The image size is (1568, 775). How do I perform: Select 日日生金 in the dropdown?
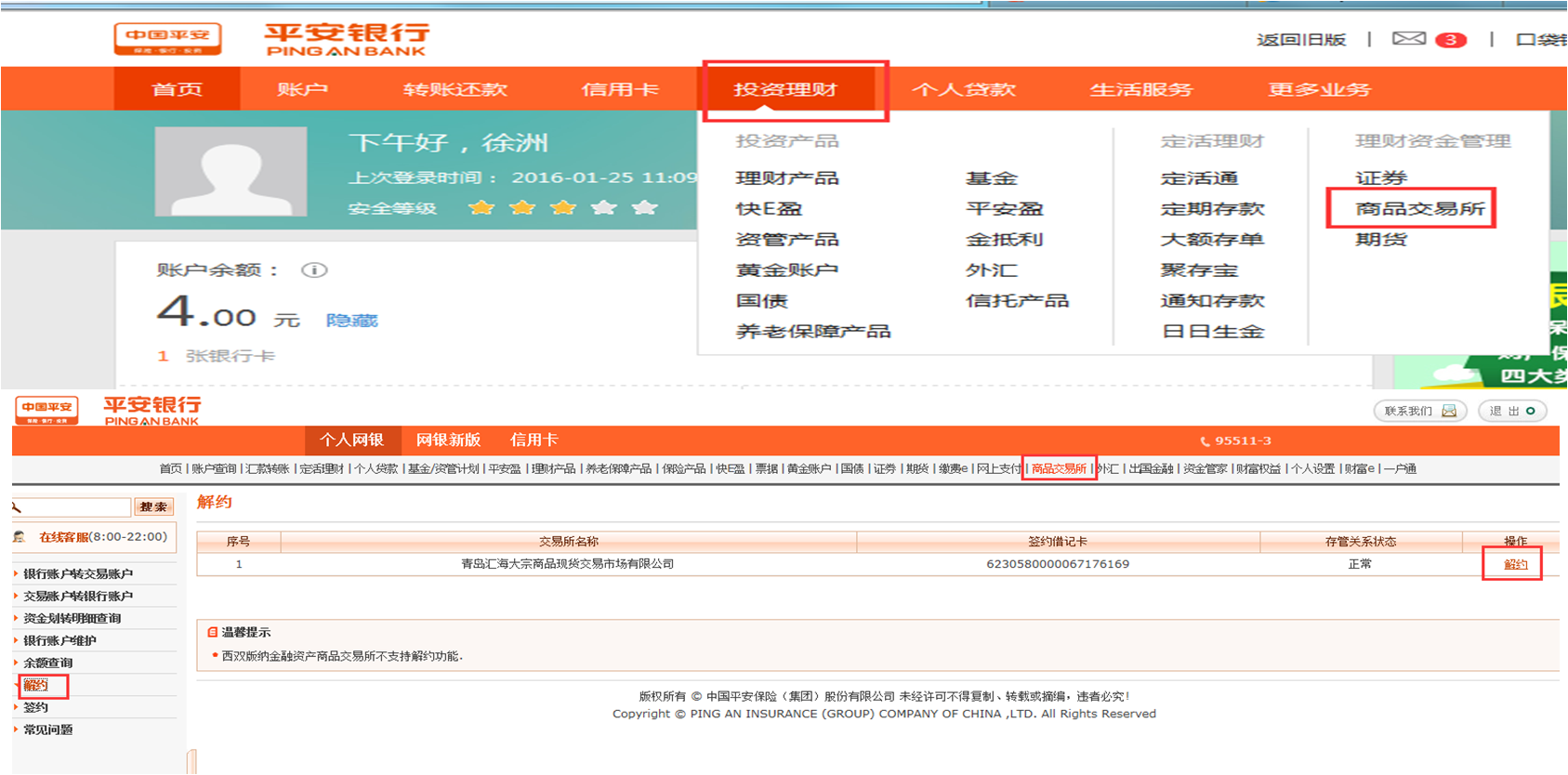[x=1212, y=331]
